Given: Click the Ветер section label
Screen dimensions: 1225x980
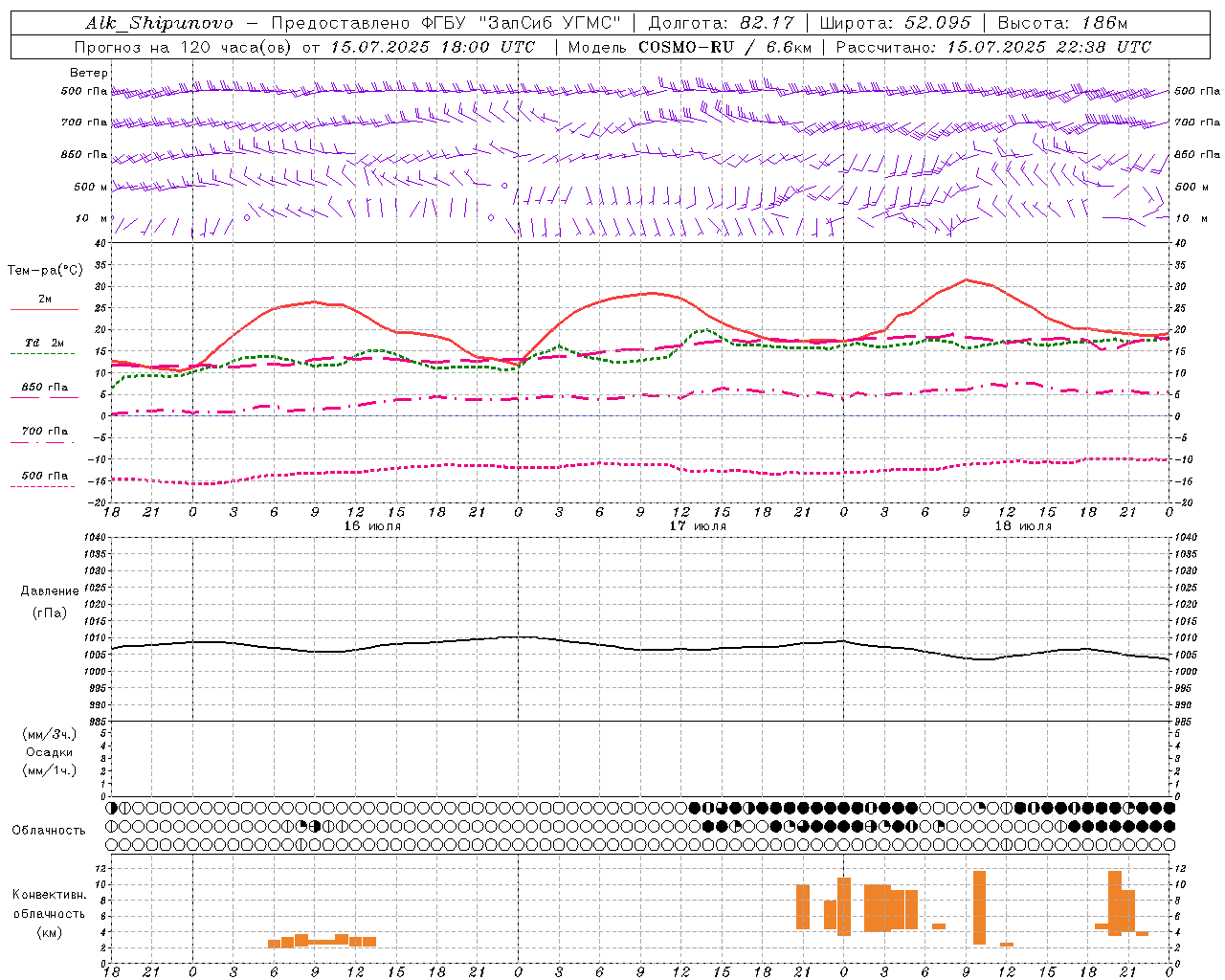Looking at the screenshot, I should coord(89,73).
